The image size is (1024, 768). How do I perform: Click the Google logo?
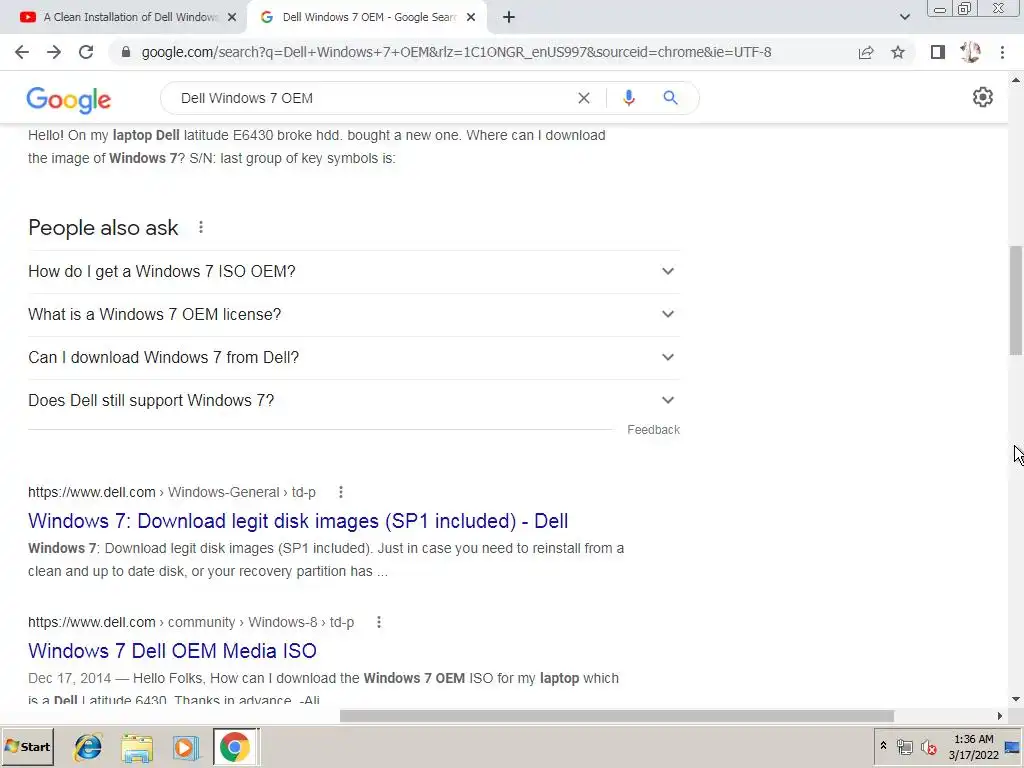tap(69, 99)
